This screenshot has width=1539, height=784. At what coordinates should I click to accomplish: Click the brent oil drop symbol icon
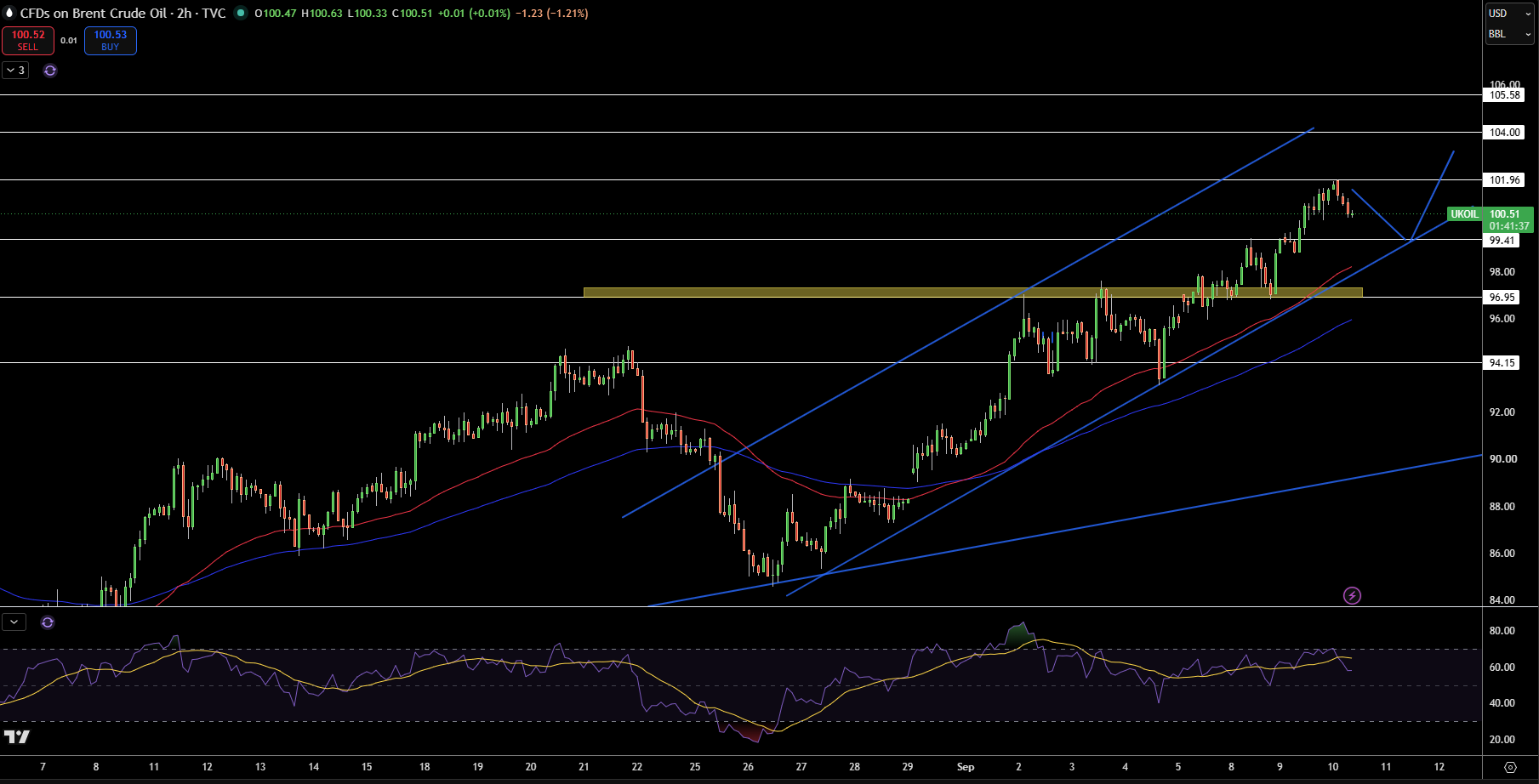9,13
